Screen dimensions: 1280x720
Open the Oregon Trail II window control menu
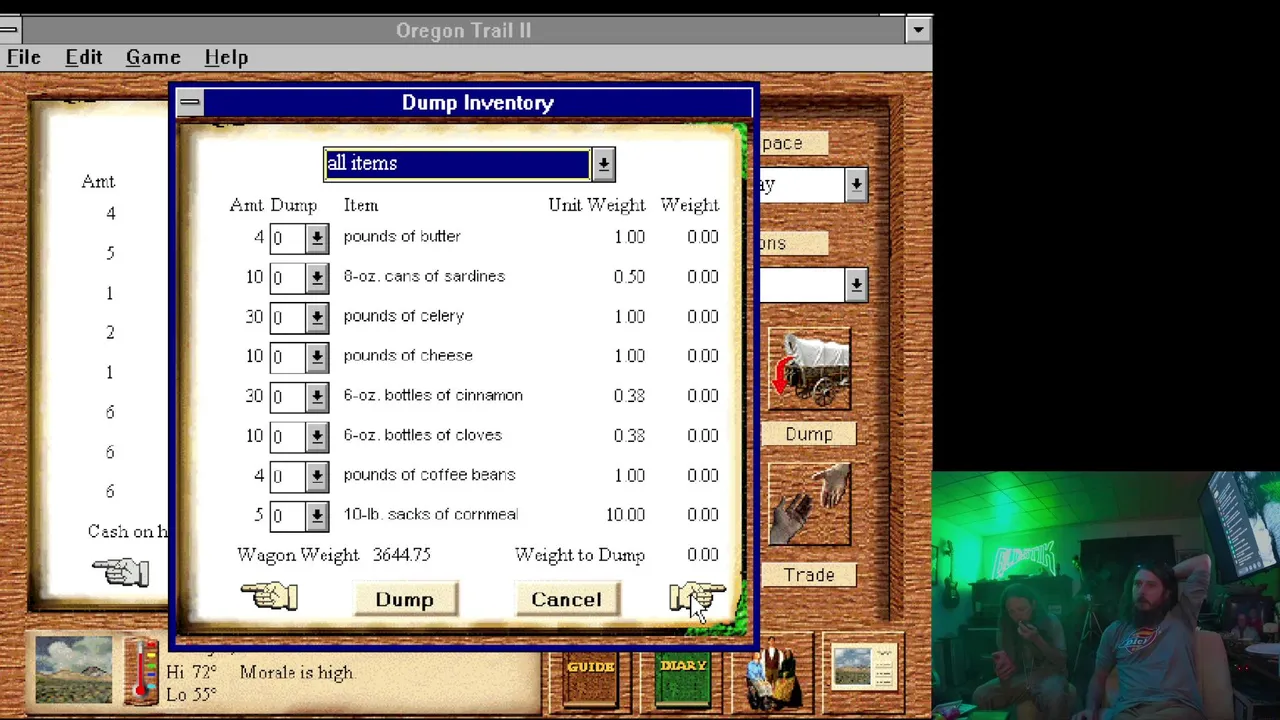[8, 30]
